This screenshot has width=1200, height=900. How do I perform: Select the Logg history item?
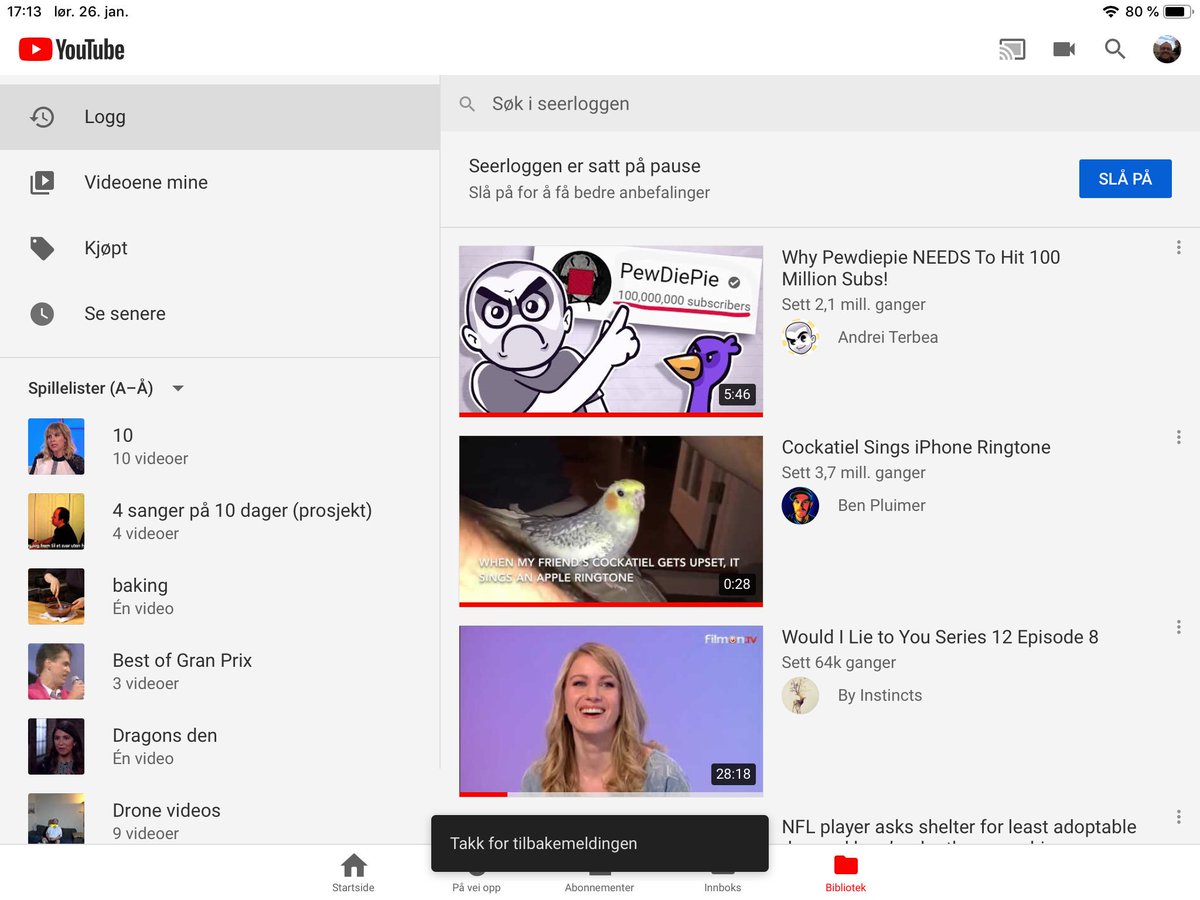tap(220, 117)
